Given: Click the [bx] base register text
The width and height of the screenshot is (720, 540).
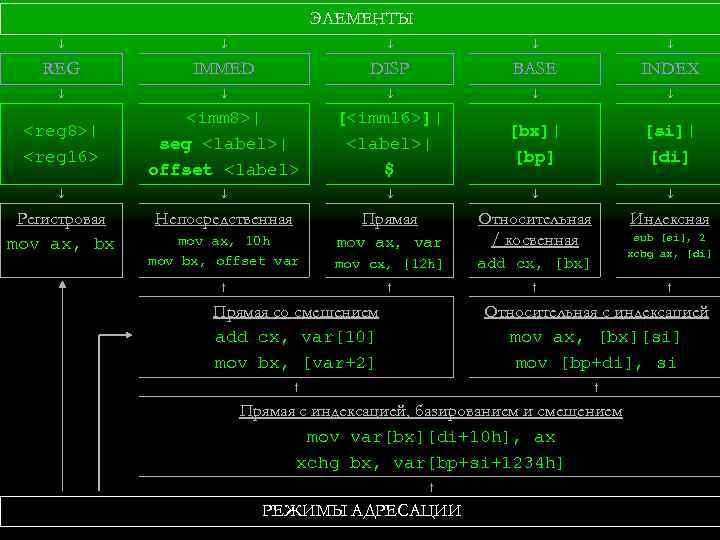Looking at the screenshot, I should (530, 131).
